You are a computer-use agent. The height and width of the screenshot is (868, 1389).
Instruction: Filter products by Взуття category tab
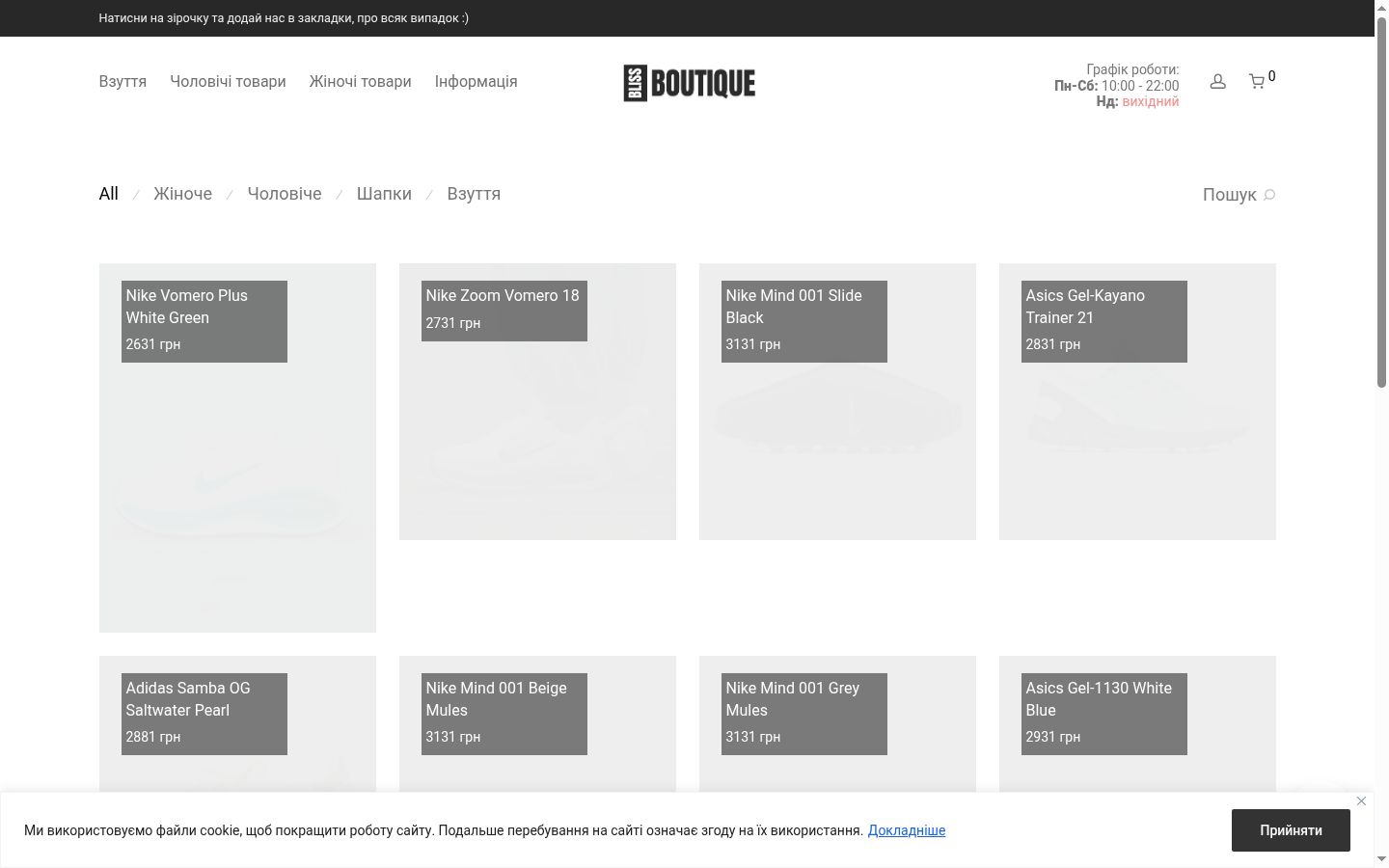(x=474, y=194)
